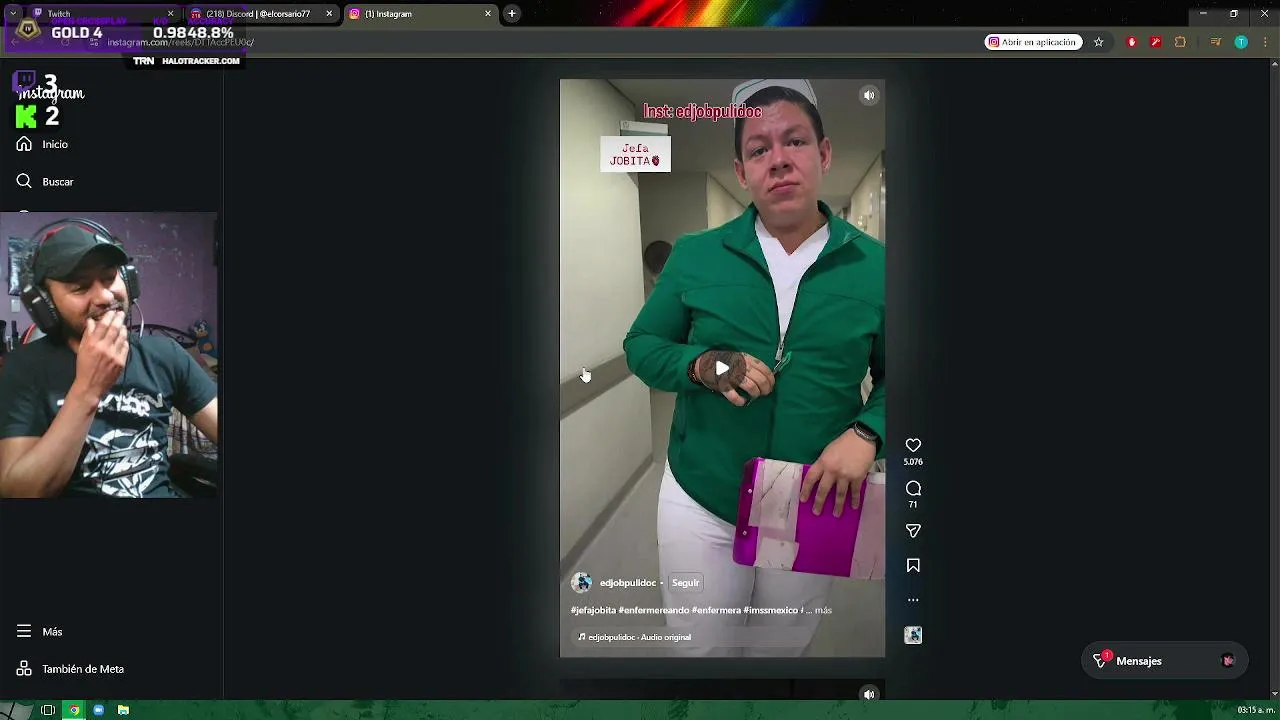Open the taskbar clock showing 03:15
Screen dimensions: 1280x720
[1256, 710]
